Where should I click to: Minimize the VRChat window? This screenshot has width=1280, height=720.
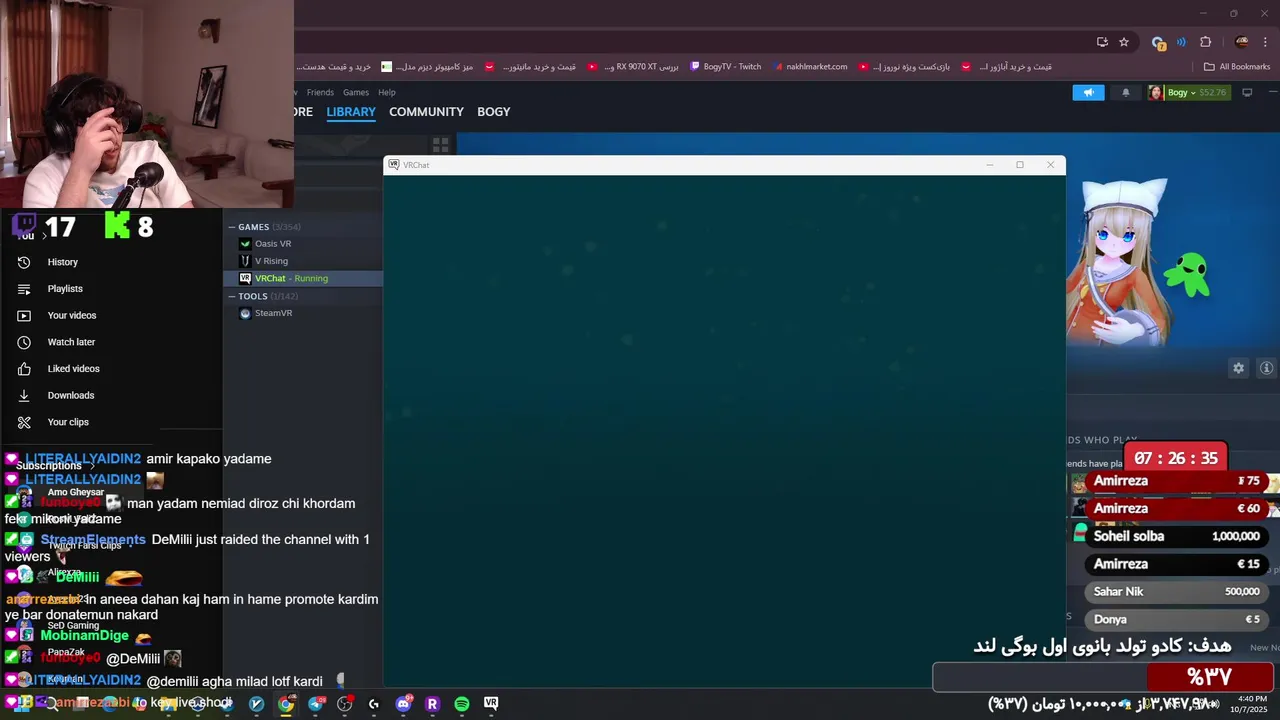click(x=990, y=165)
